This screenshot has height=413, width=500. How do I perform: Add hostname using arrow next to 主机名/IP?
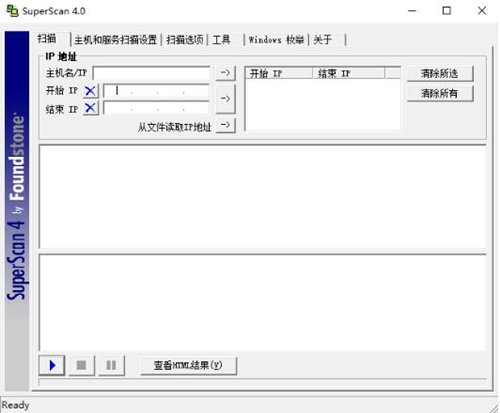pyautogui.click(x=226, y=73)
